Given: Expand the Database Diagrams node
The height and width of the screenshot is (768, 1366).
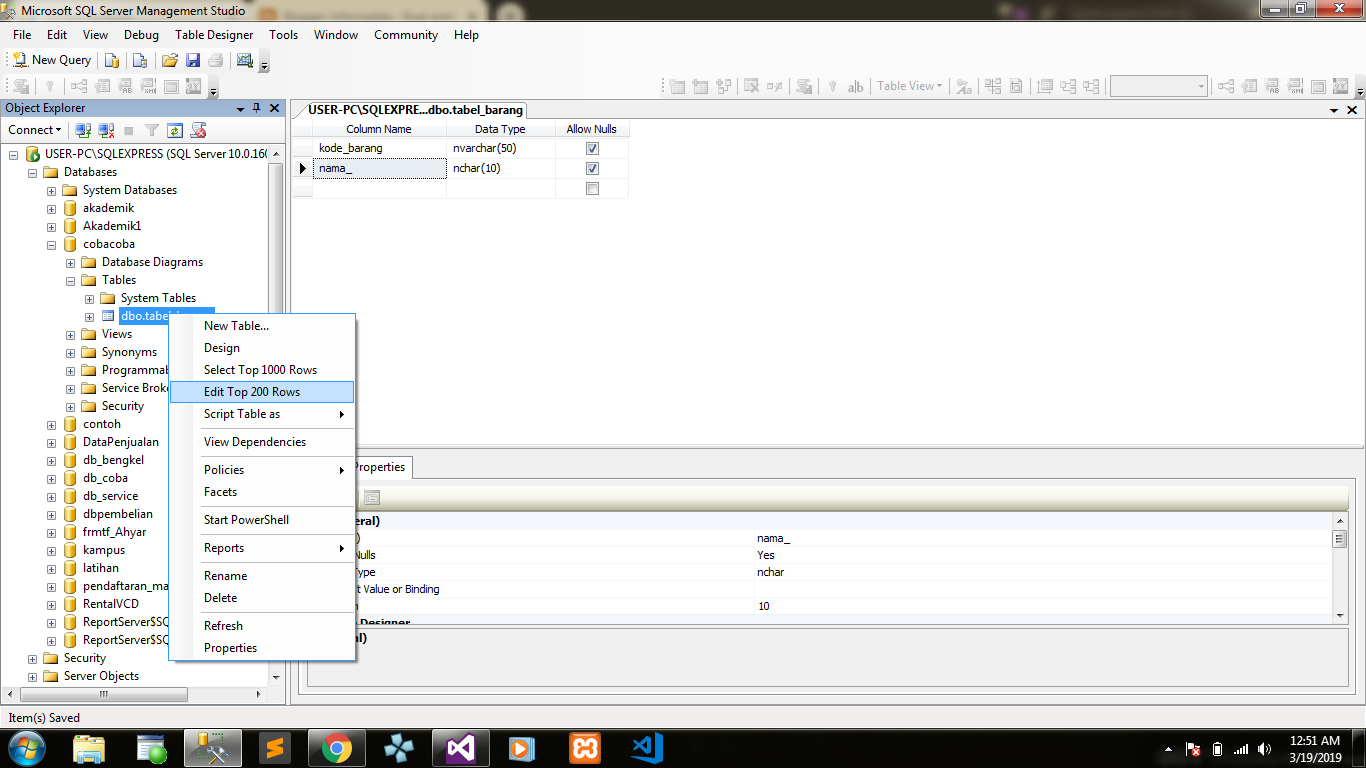Looking at the screenshot, I should coord(70,262).
